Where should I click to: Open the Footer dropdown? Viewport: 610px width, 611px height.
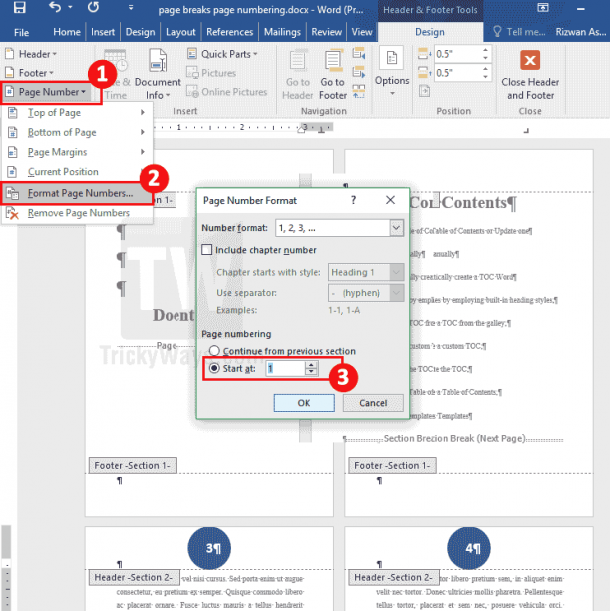[30, 73]
